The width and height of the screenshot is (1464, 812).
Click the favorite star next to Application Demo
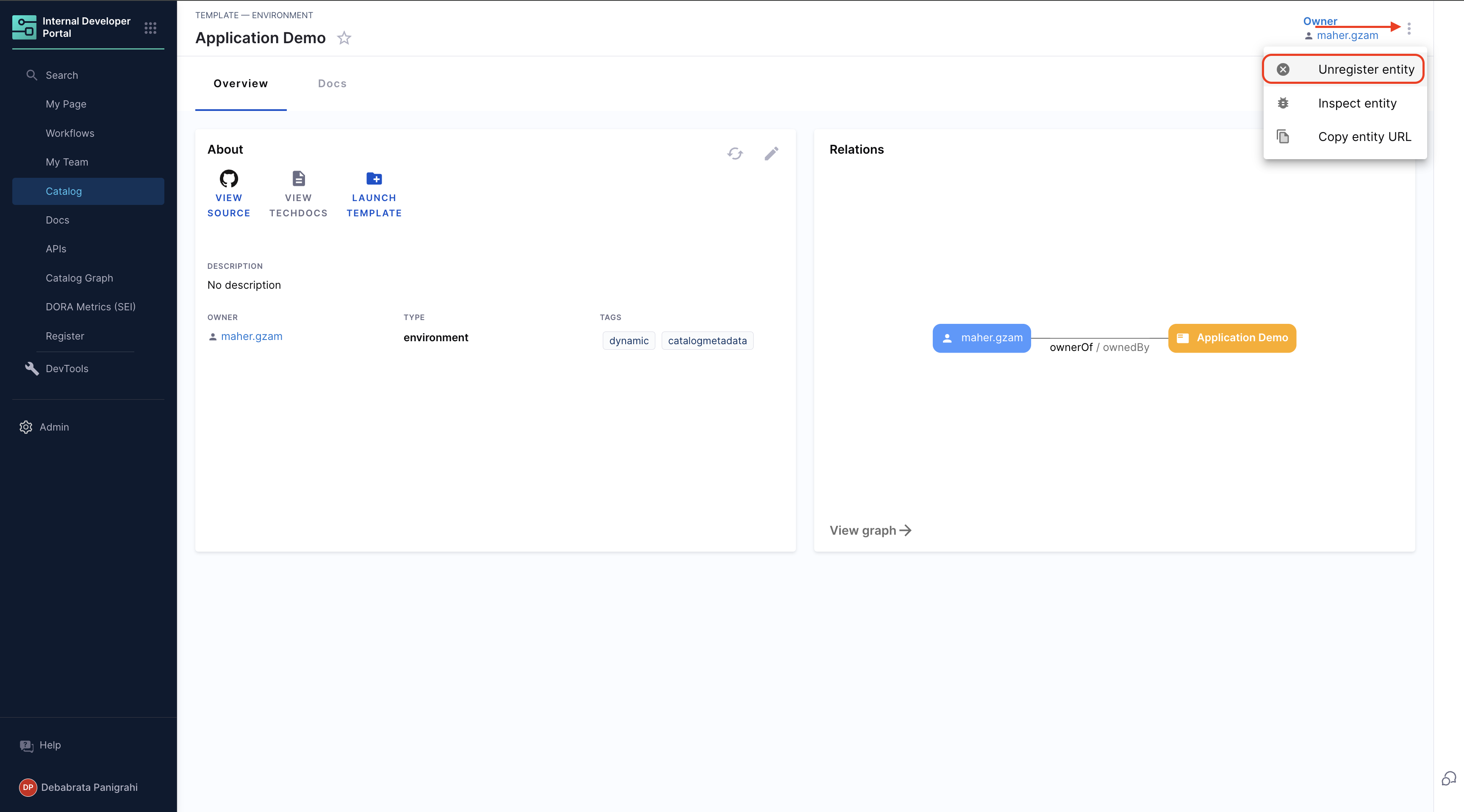point(344,38)
